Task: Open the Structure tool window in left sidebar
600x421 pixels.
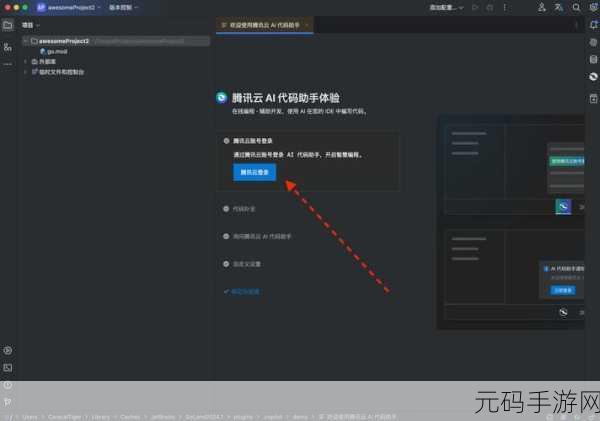Action: (x=7, y=47)
